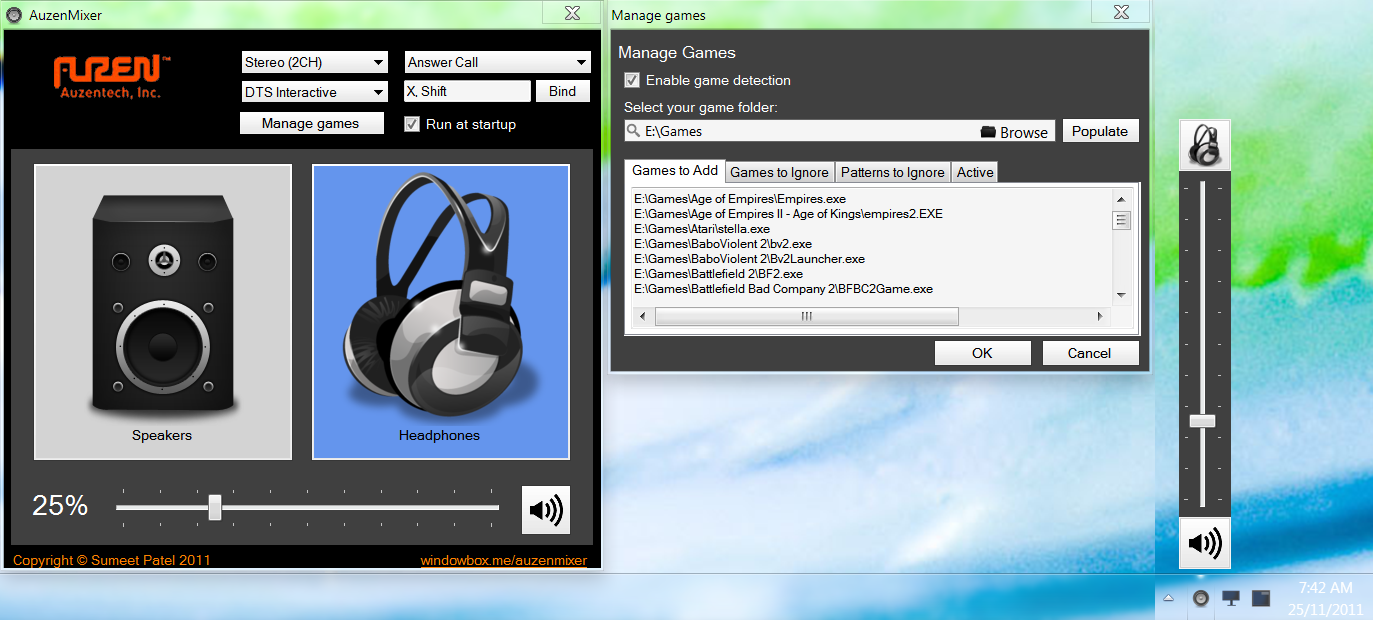The height and width of the screenshot is (620, 1373).
Task: Open the Patterns to Ignore tab
Action: tap(892, 172)
